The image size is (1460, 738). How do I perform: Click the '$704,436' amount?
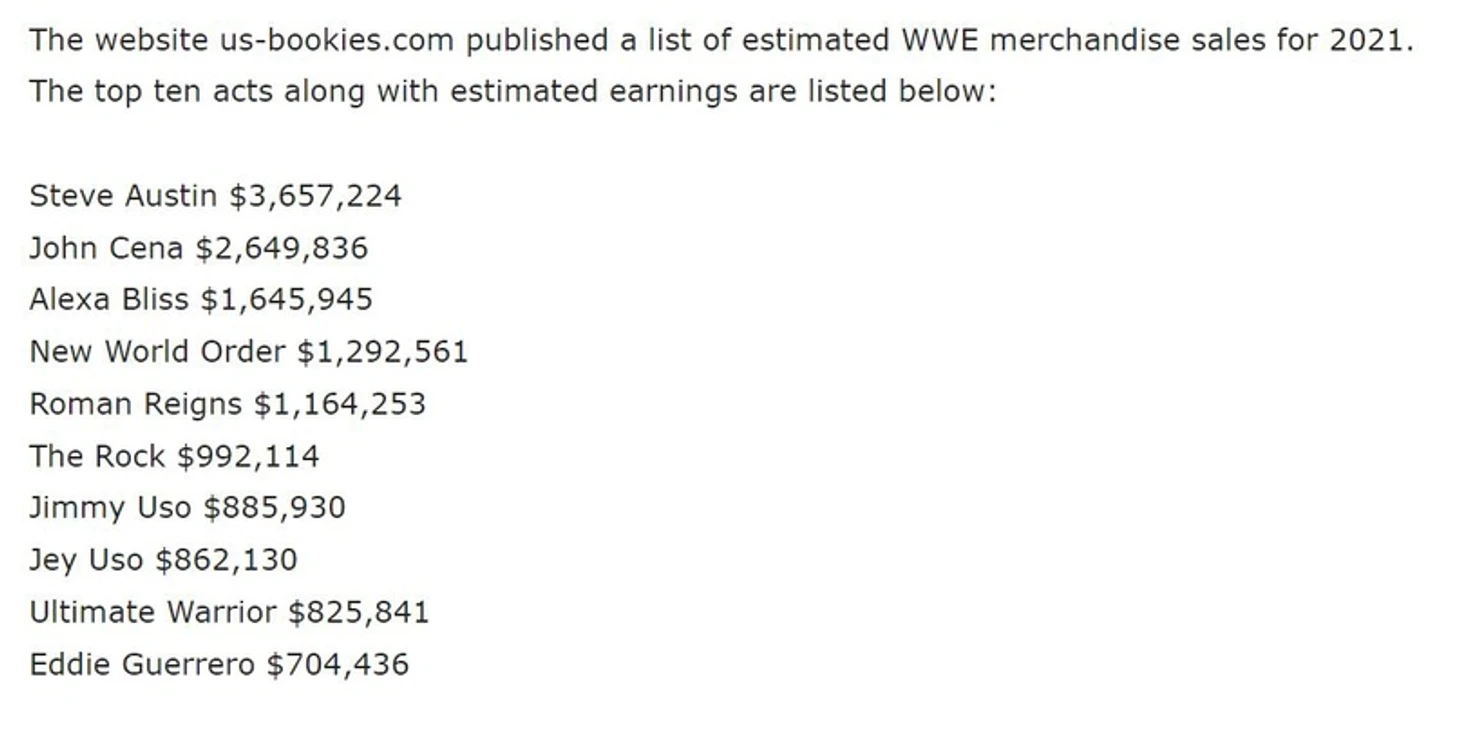(338, 664)
